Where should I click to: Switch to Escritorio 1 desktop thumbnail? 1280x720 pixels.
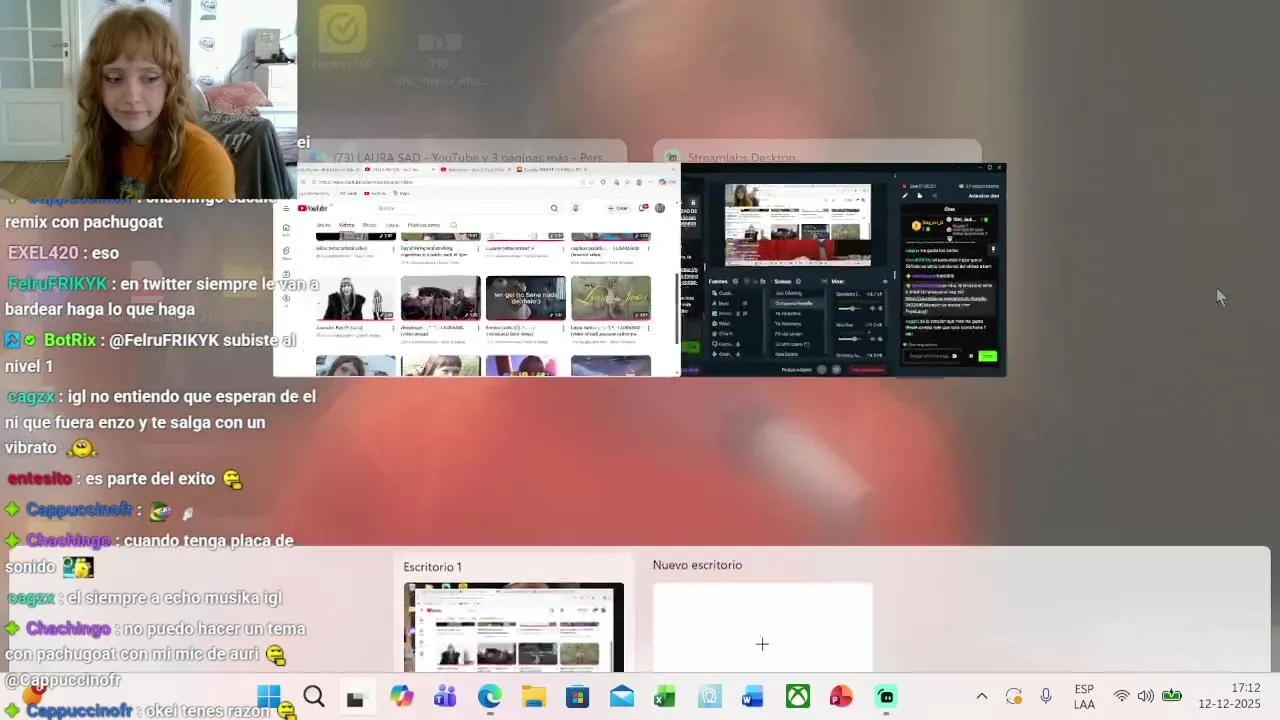point(514,627)
